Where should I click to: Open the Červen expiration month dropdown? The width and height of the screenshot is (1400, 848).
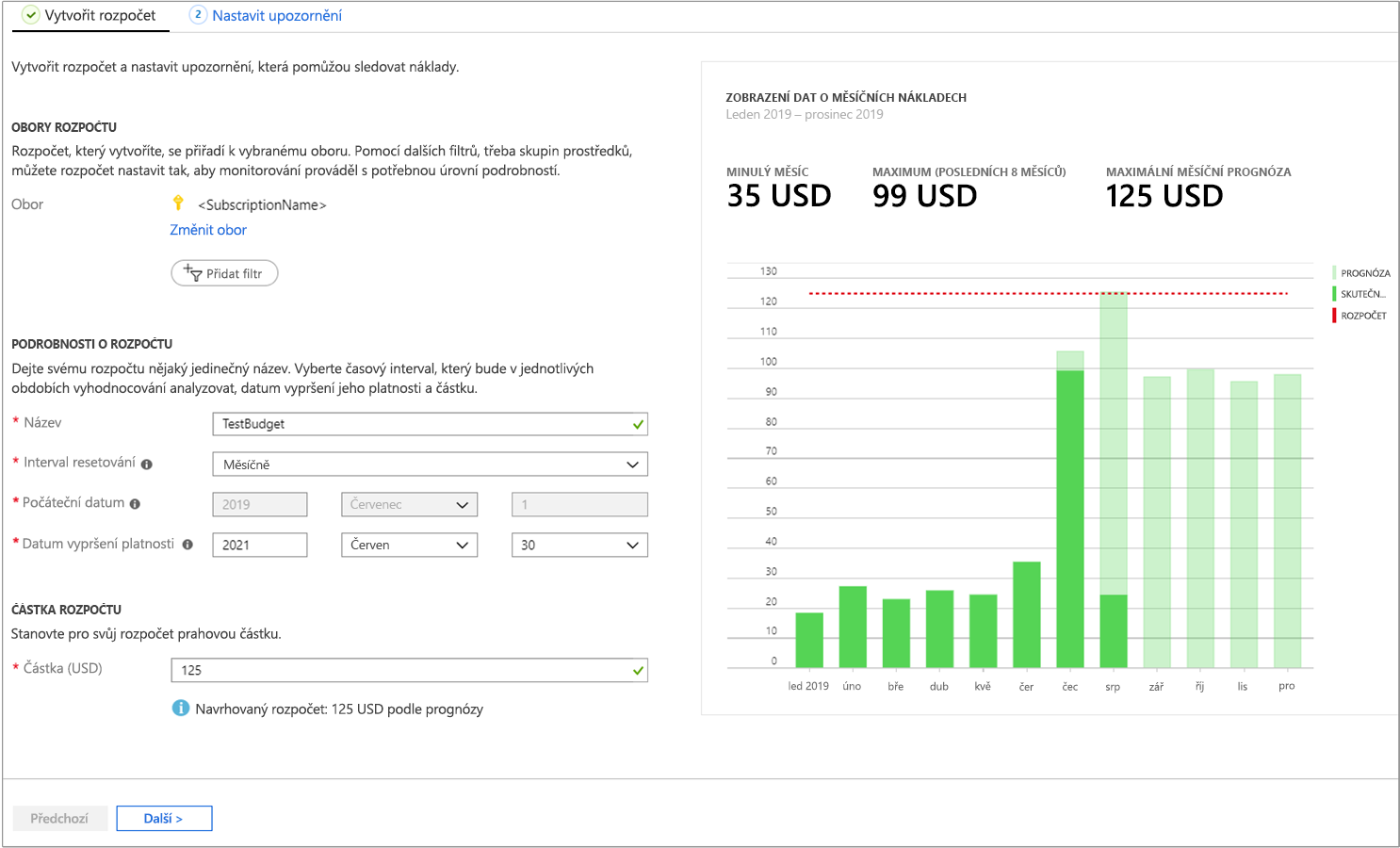409,545
